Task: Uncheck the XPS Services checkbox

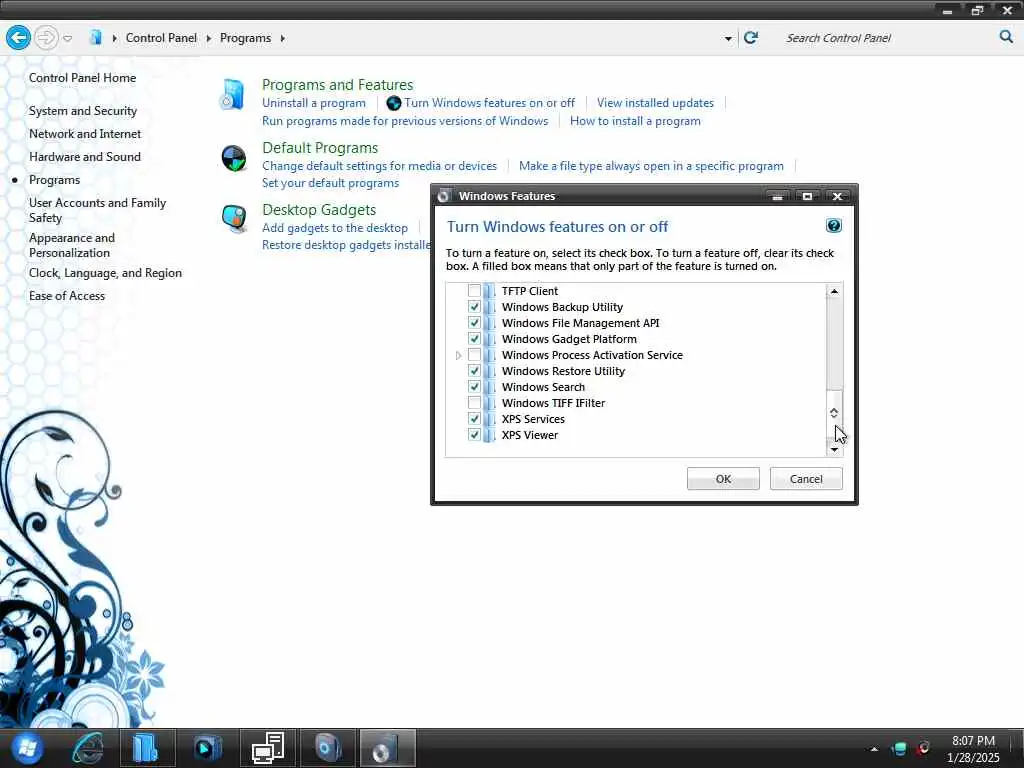Action: (x=474, y=419)
